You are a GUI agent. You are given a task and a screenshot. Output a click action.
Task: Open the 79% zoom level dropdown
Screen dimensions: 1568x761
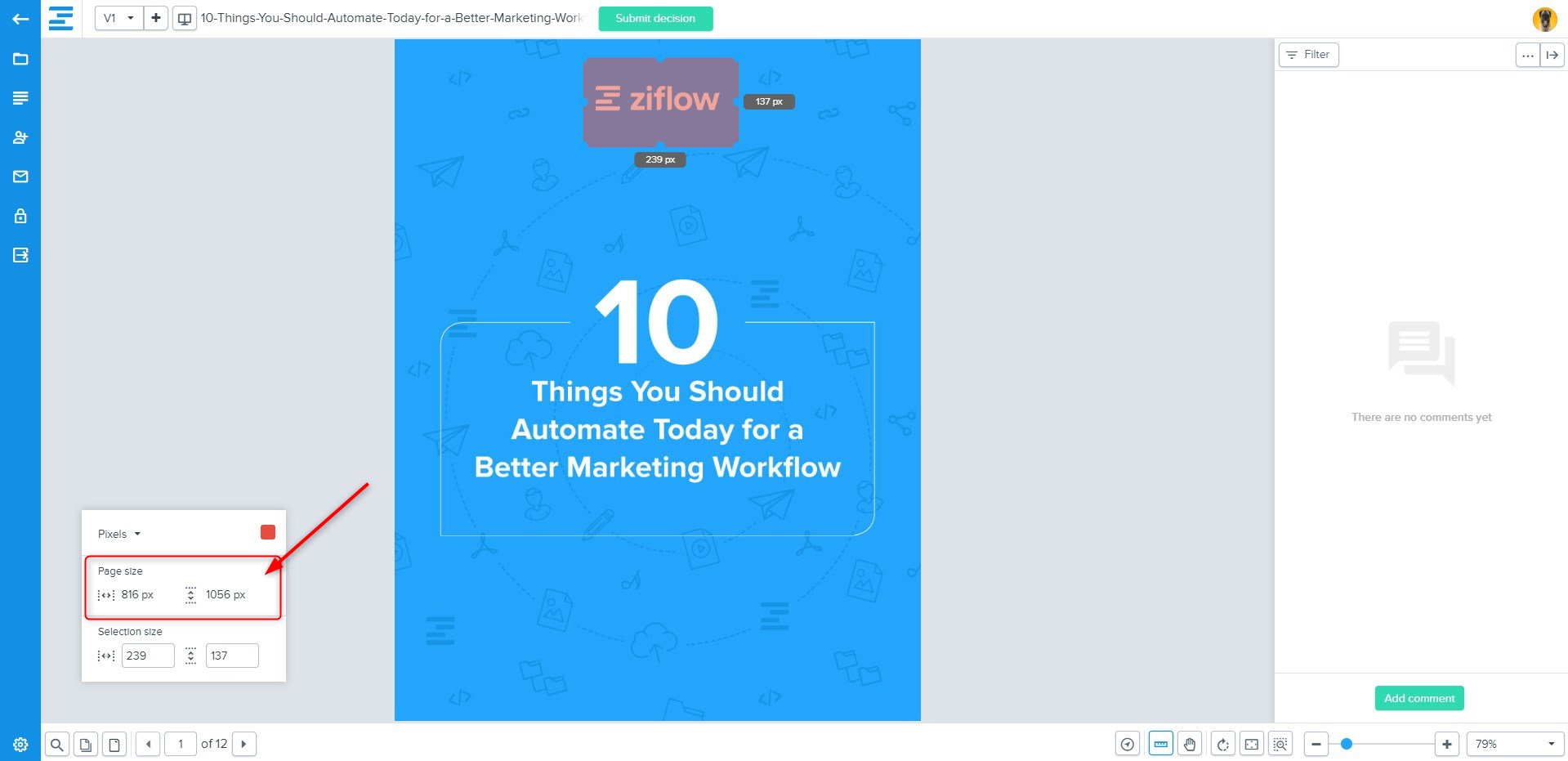(1514, 744)
